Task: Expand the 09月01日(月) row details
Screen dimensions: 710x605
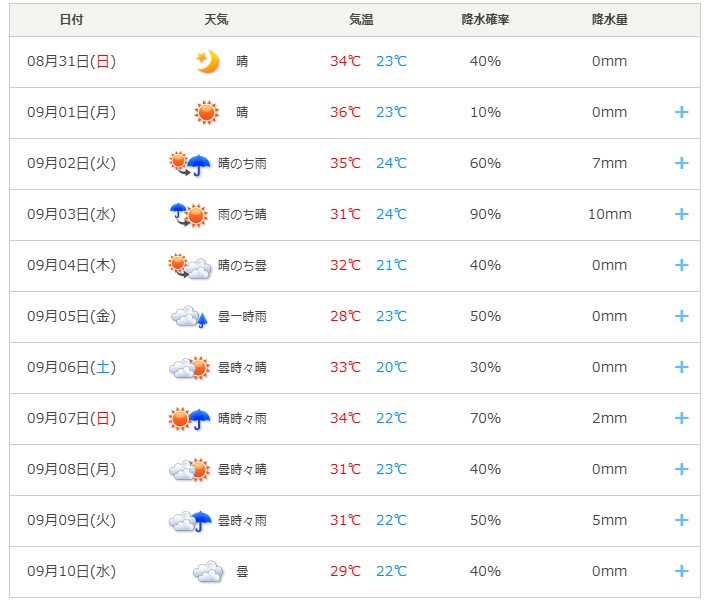Action: (x=681, y=112)
